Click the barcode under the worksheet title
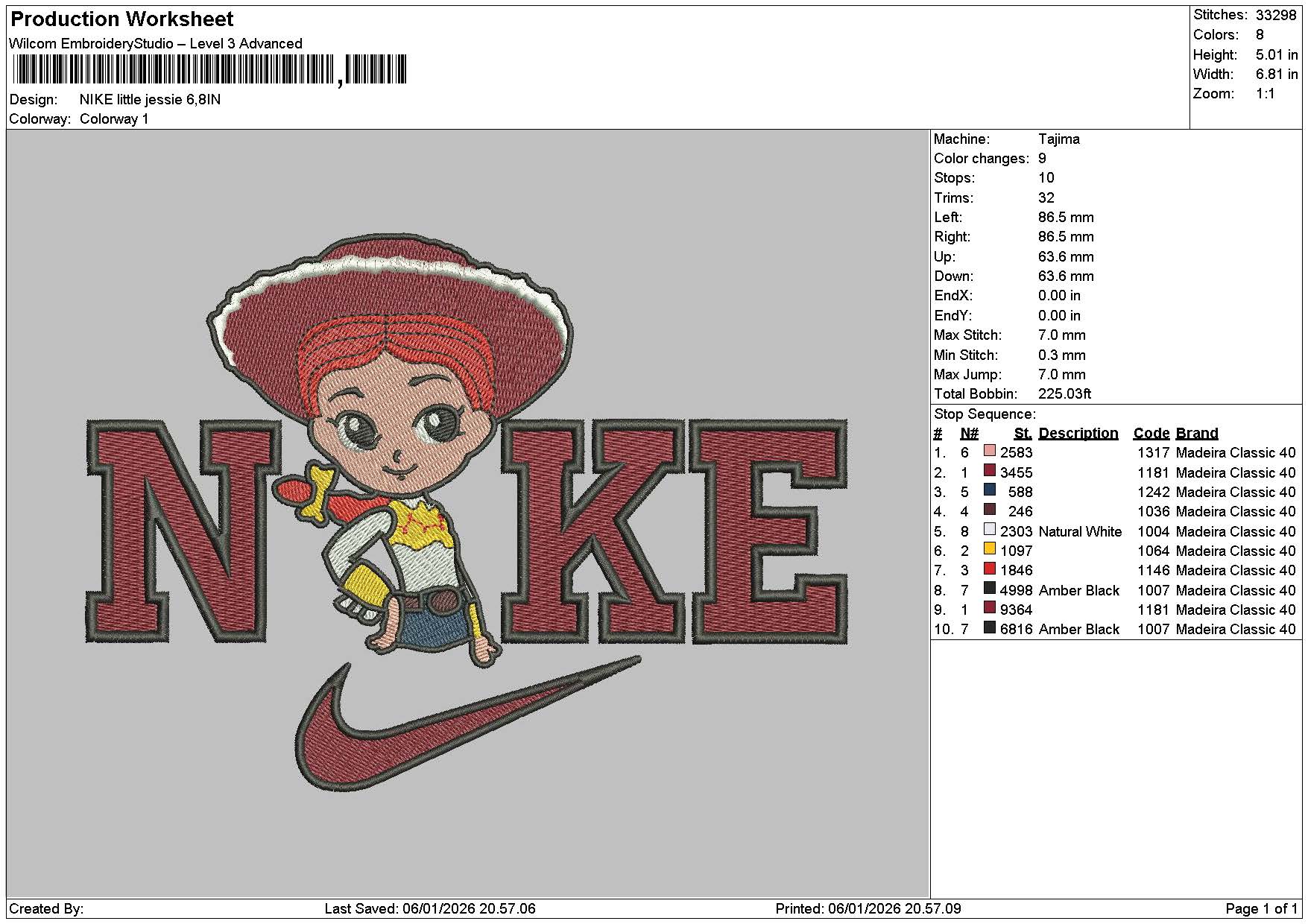This screenshot has height=924, width=1308. (x=209, y=70)
